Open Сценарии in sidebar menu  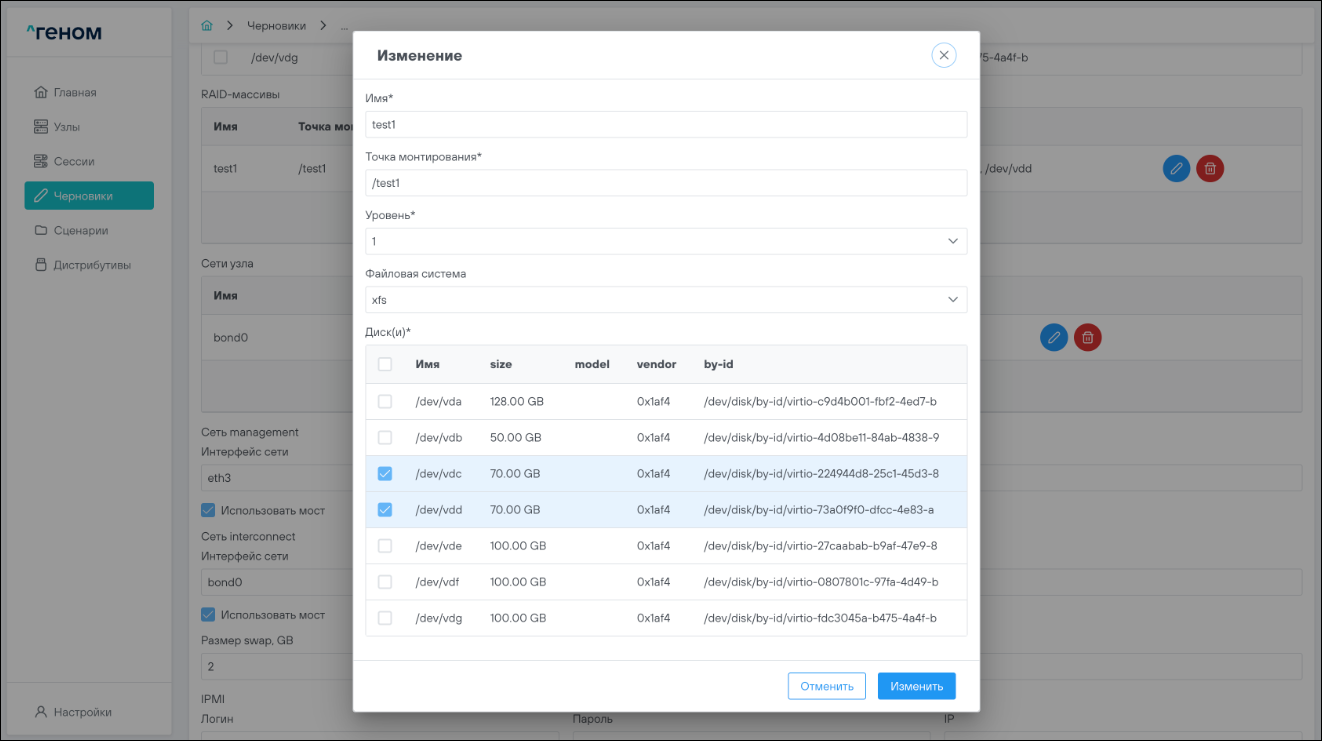pyautogui.click(x=80, y=230)
